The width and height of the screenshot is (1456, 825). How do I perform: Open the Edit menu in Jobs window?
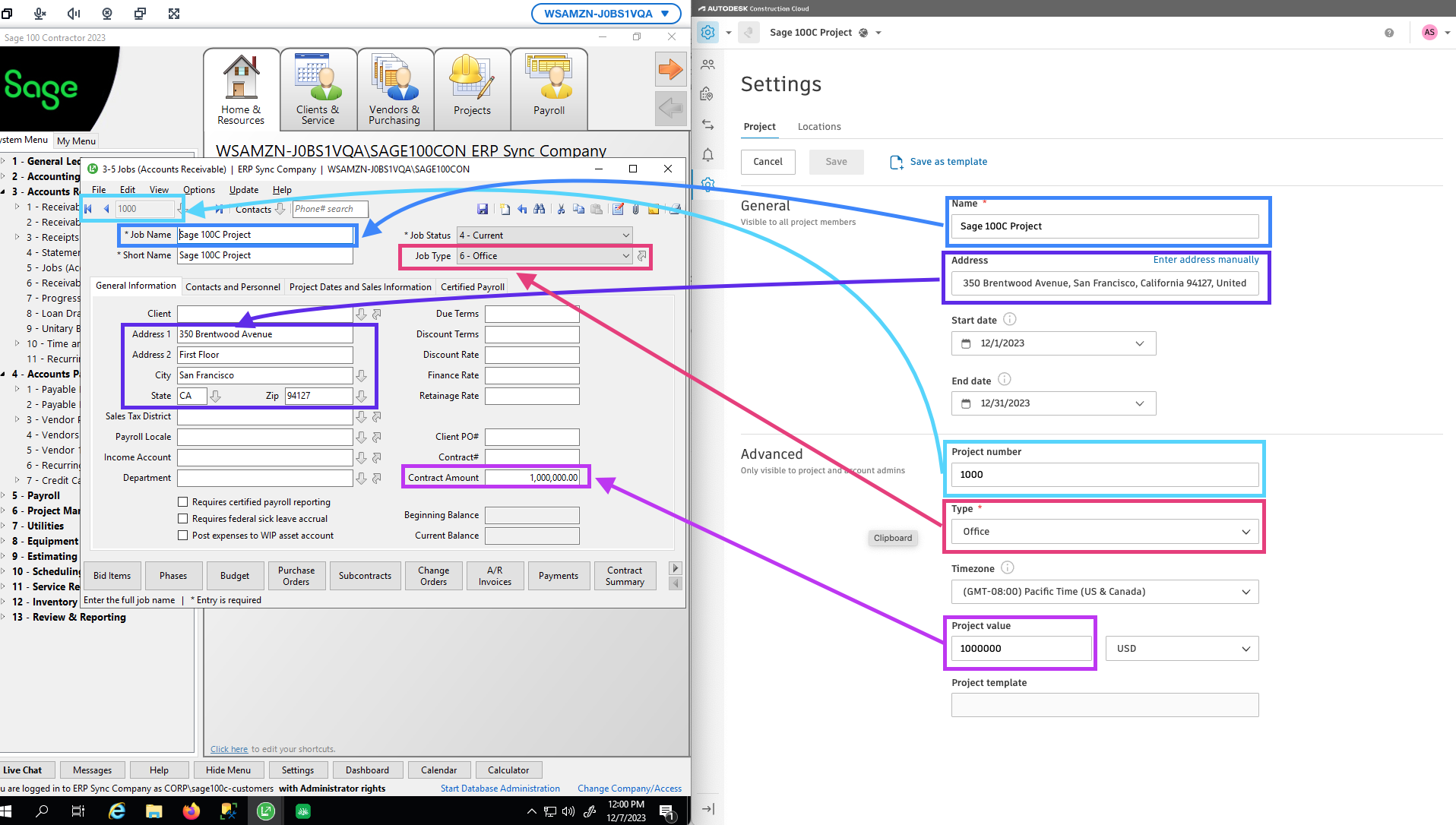point(127,190)
